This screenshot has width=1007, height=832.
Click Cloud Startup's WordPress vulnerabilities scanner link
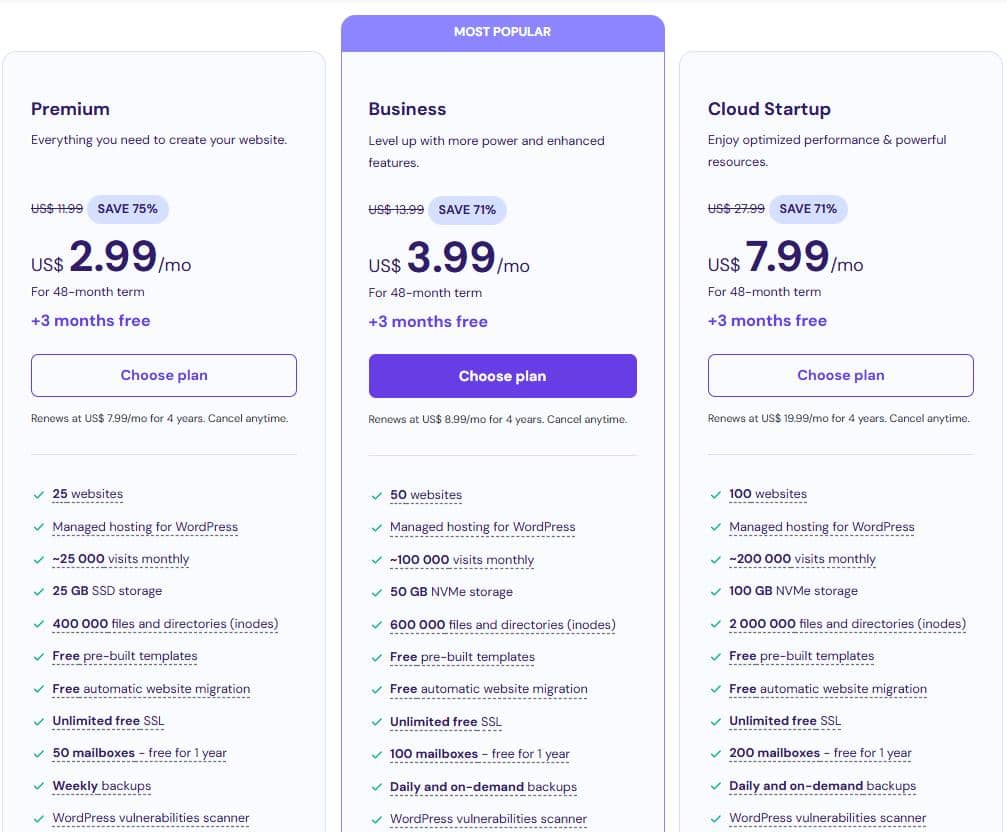(827, 818)
